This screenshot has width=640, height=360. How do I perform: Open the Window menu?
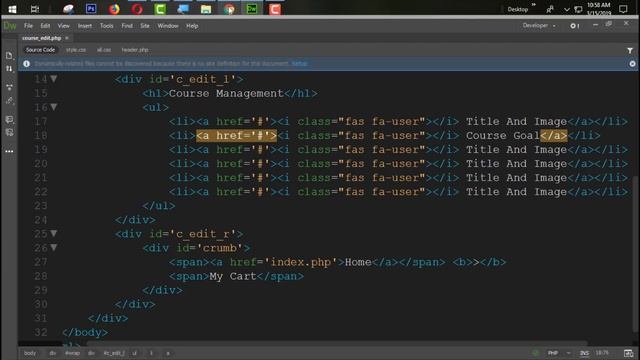click(168, 26)
